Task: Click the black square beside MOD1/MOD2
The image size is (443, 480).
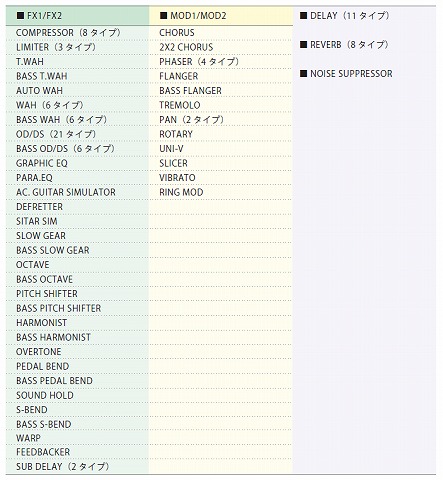Action: click(163, 16)
